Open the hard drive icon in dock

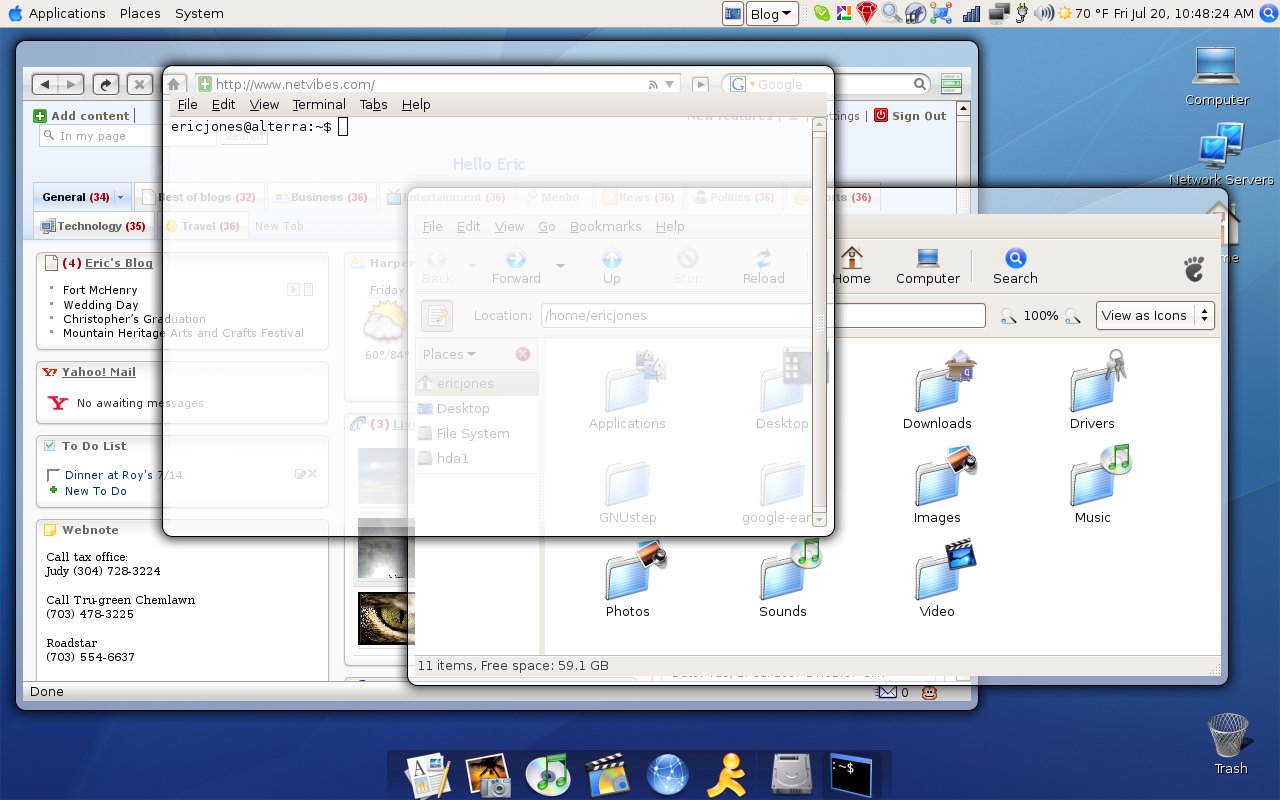792,775
